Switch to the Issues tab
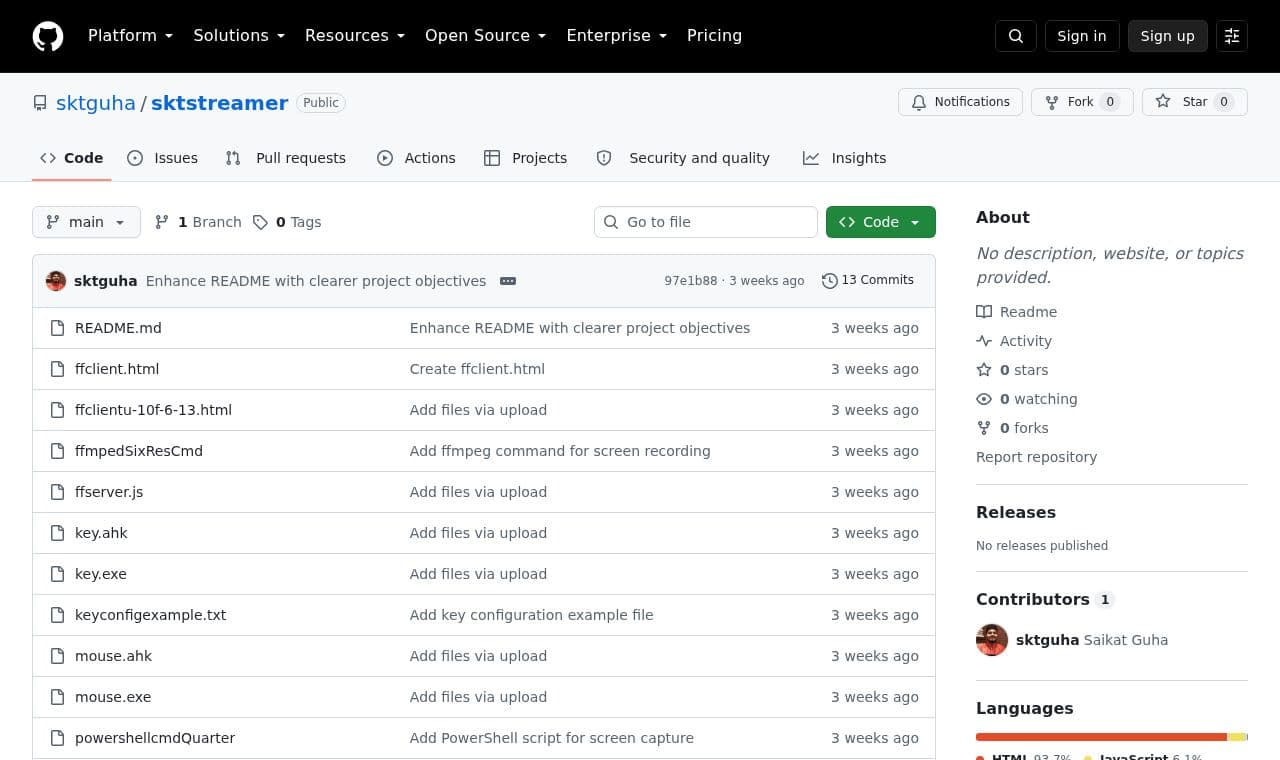 click(162, 158)
